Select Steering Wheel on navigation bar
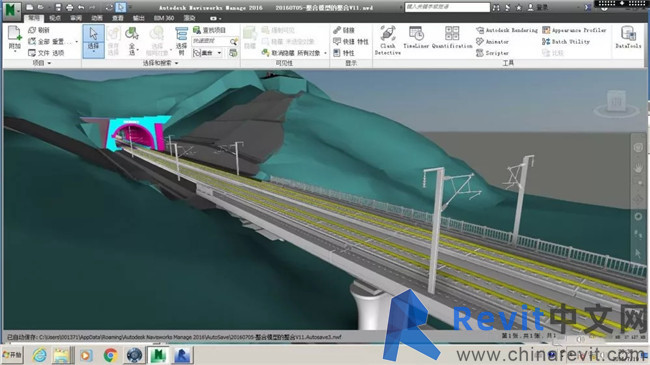Viewport: 650px width, 365px height. tap(638, 147)
